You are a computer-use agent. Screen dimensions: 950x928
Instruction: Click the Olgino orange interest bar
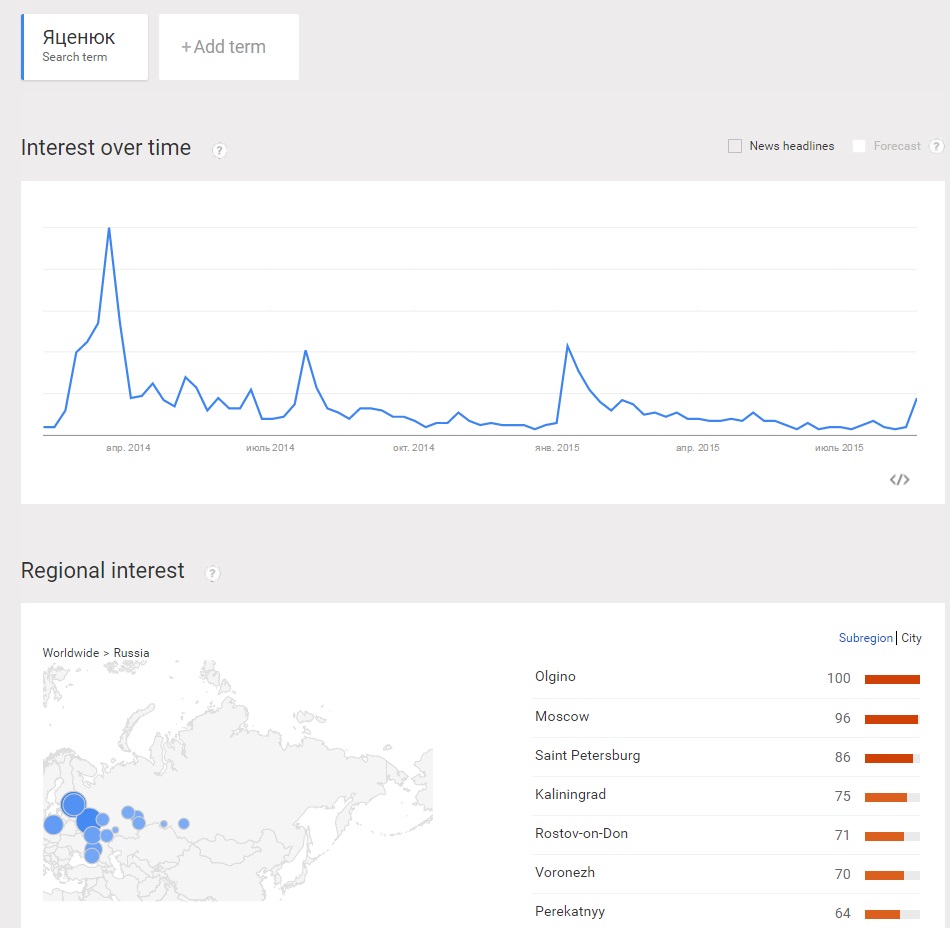tap(891, 680)
